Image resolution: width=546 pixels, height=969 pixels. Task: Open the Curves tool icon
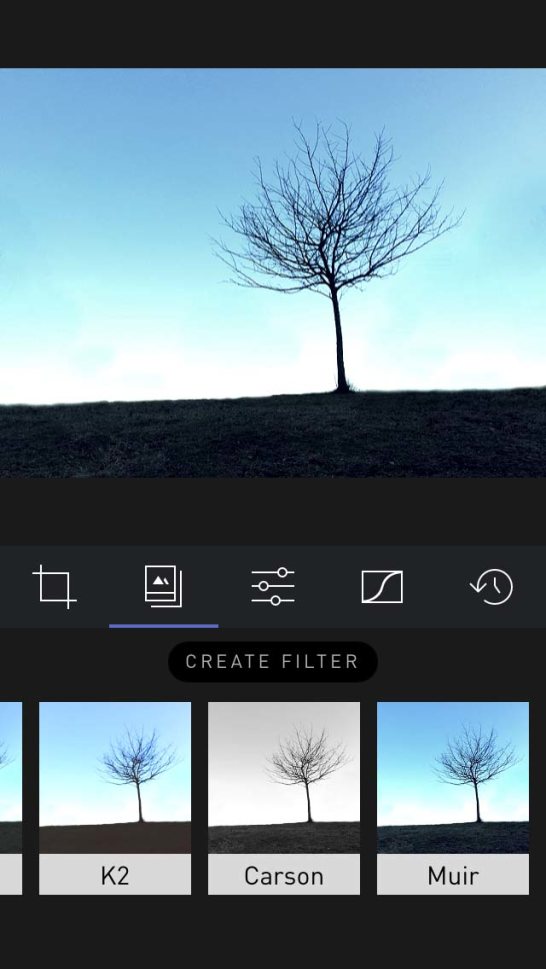pos(382,586)
